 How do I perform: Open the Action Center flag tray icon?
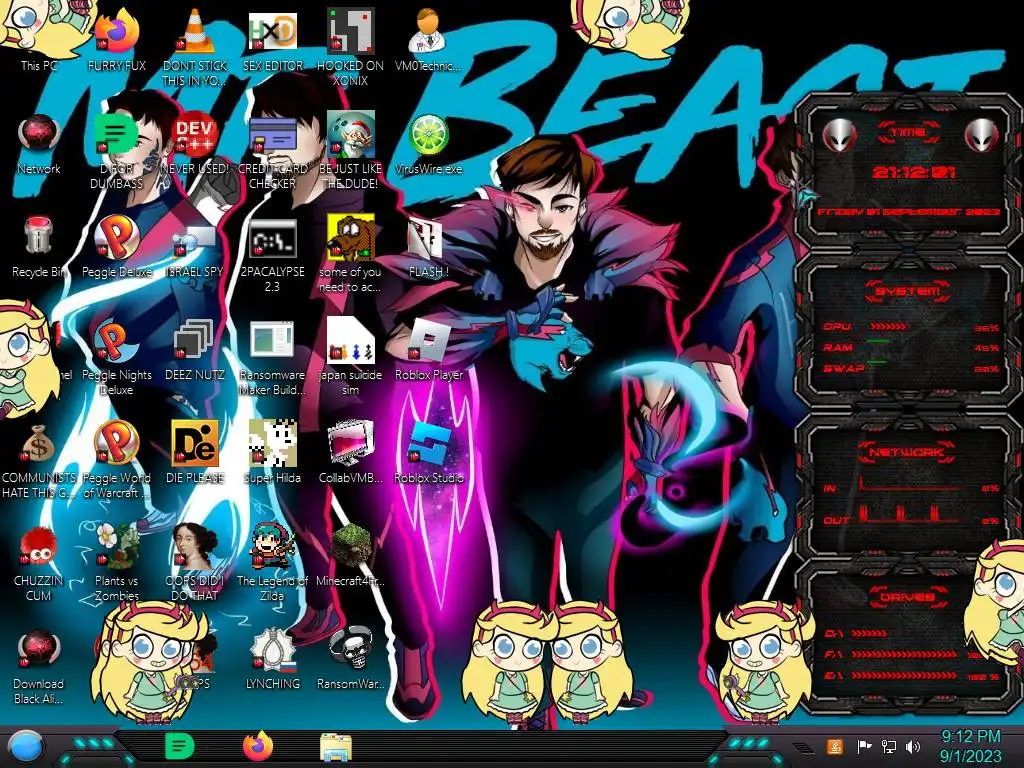864,746
